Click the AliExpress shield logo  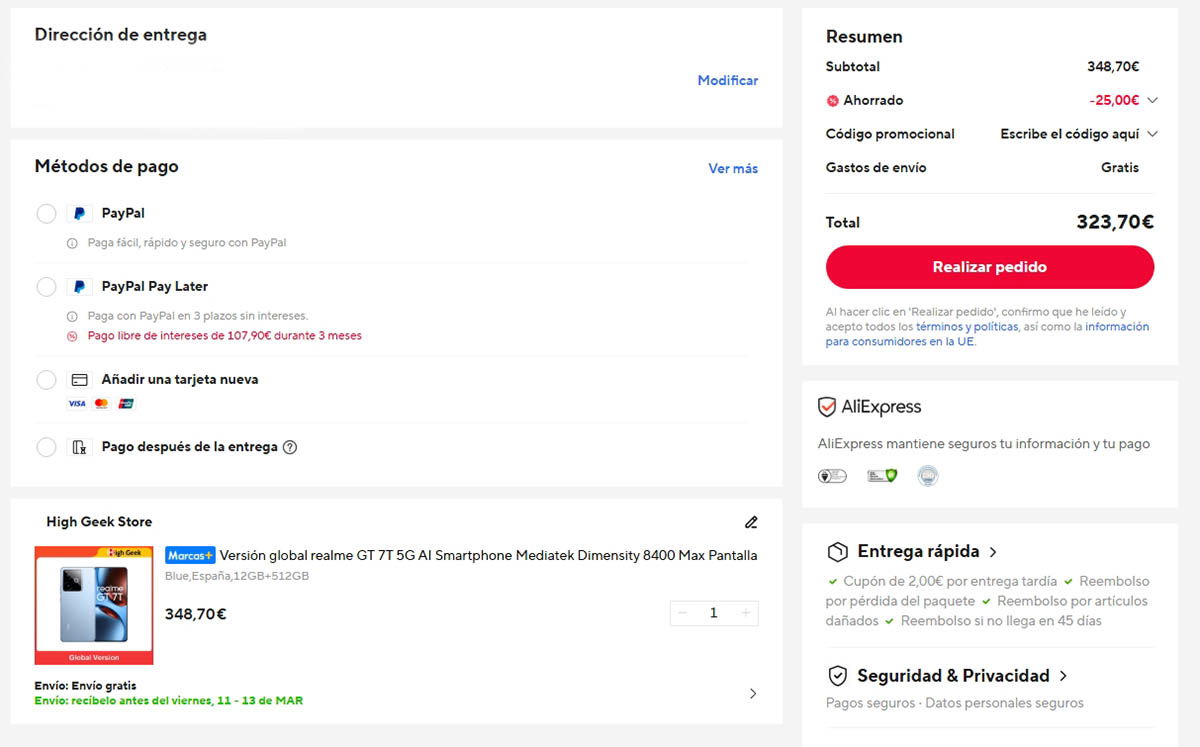pos(825,407)
